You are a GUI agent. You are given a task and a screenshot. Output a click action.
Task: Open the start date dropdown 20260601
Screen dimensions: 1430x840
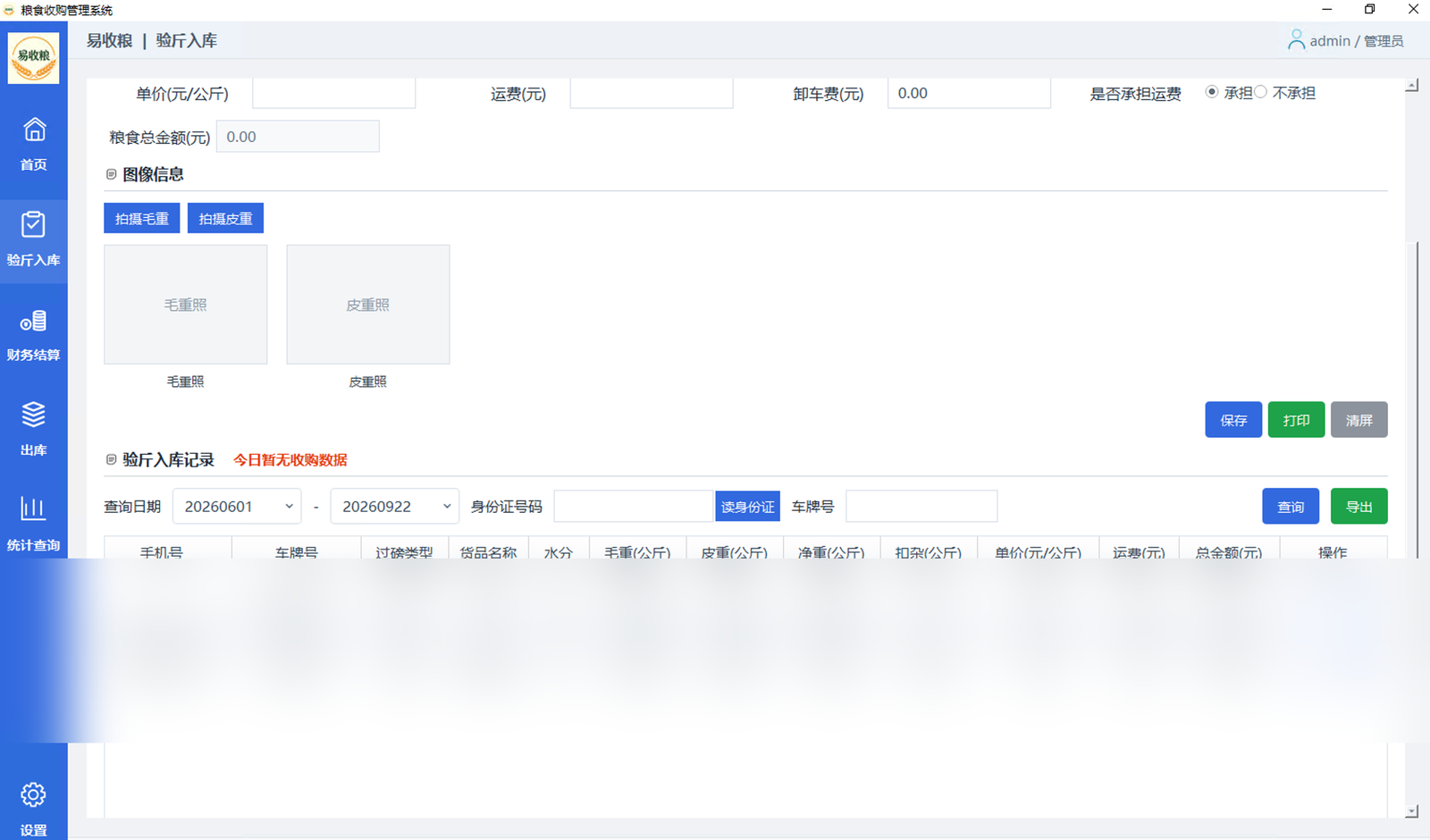237,507
